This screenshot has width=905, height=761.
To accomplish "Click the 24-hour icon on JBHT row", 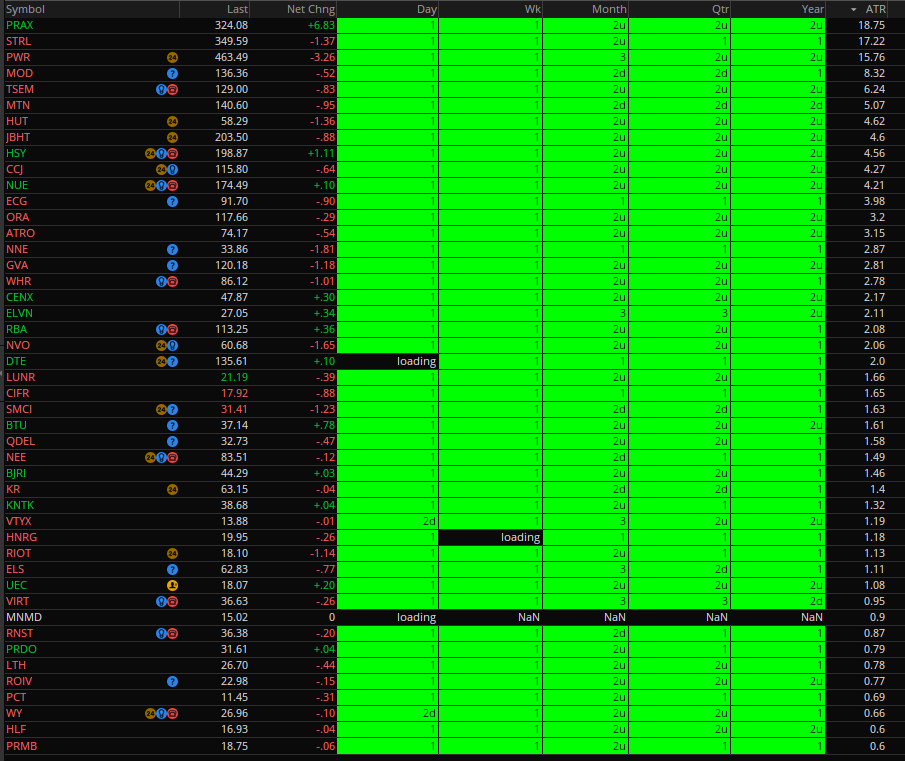I will pyautogui.click(x=172, y=138).
